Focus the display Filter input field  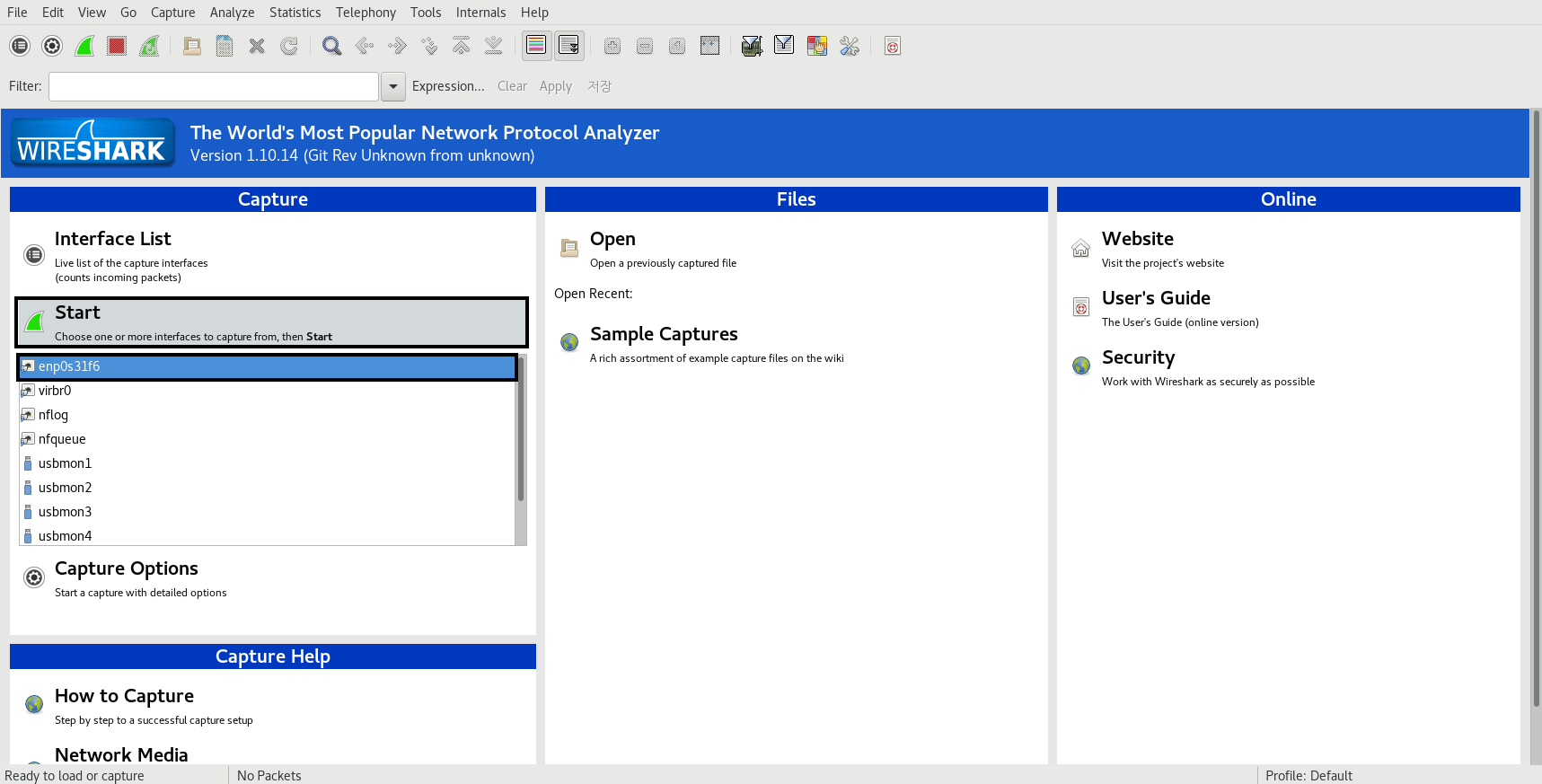214,86
